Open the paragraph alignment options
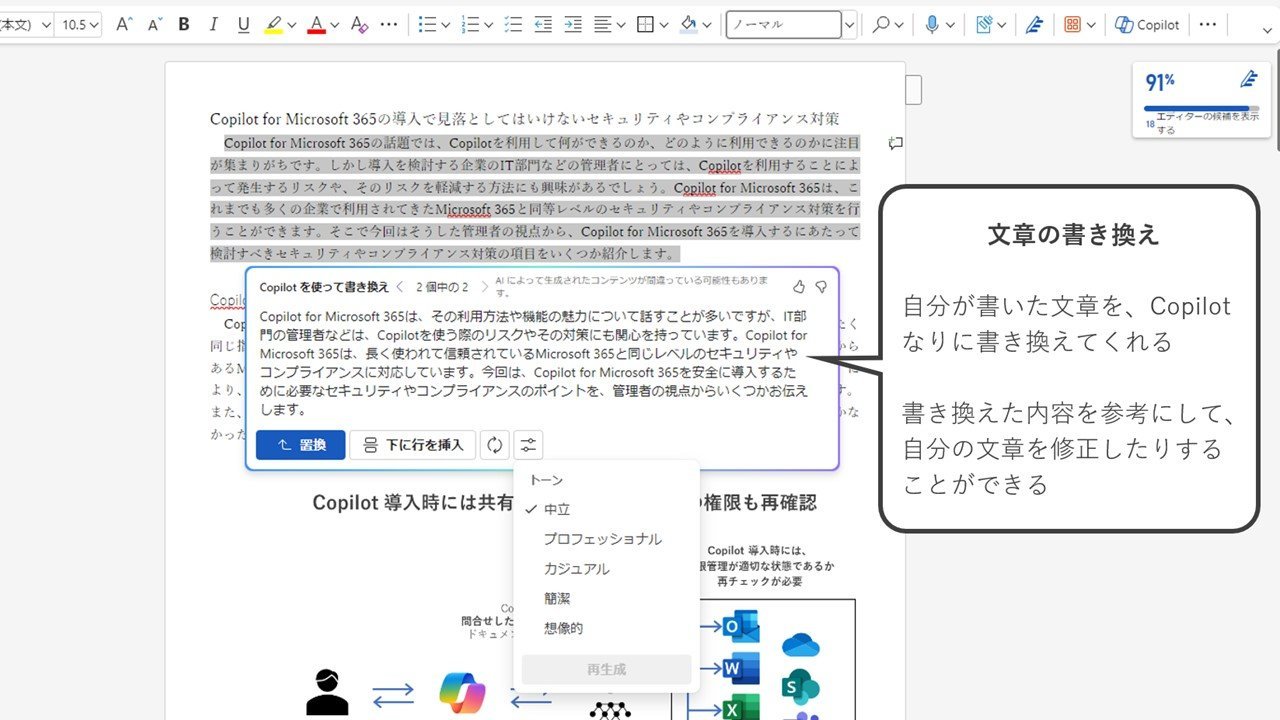Screen dimensions: 1280x720 (x=609, y=24)
